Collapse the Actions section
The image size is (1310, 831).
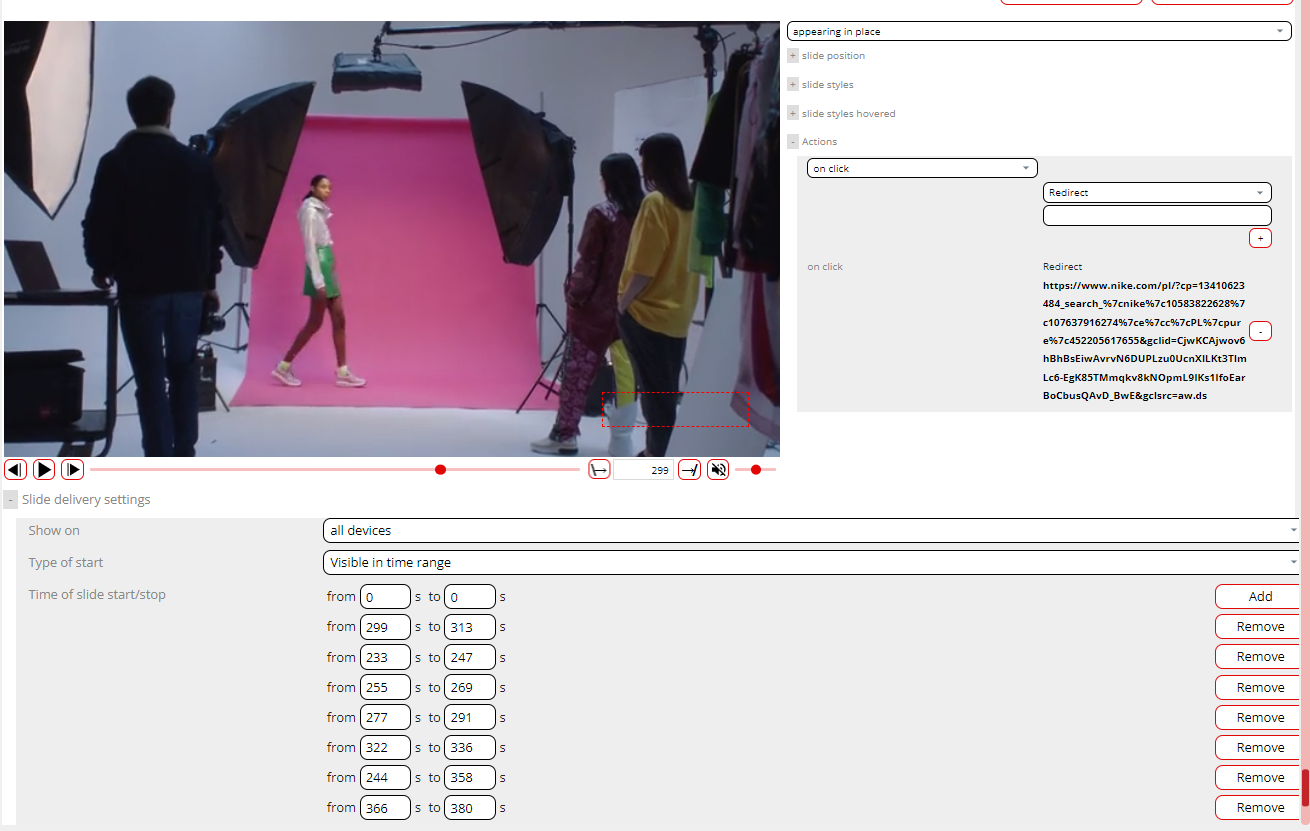[793, 142]
